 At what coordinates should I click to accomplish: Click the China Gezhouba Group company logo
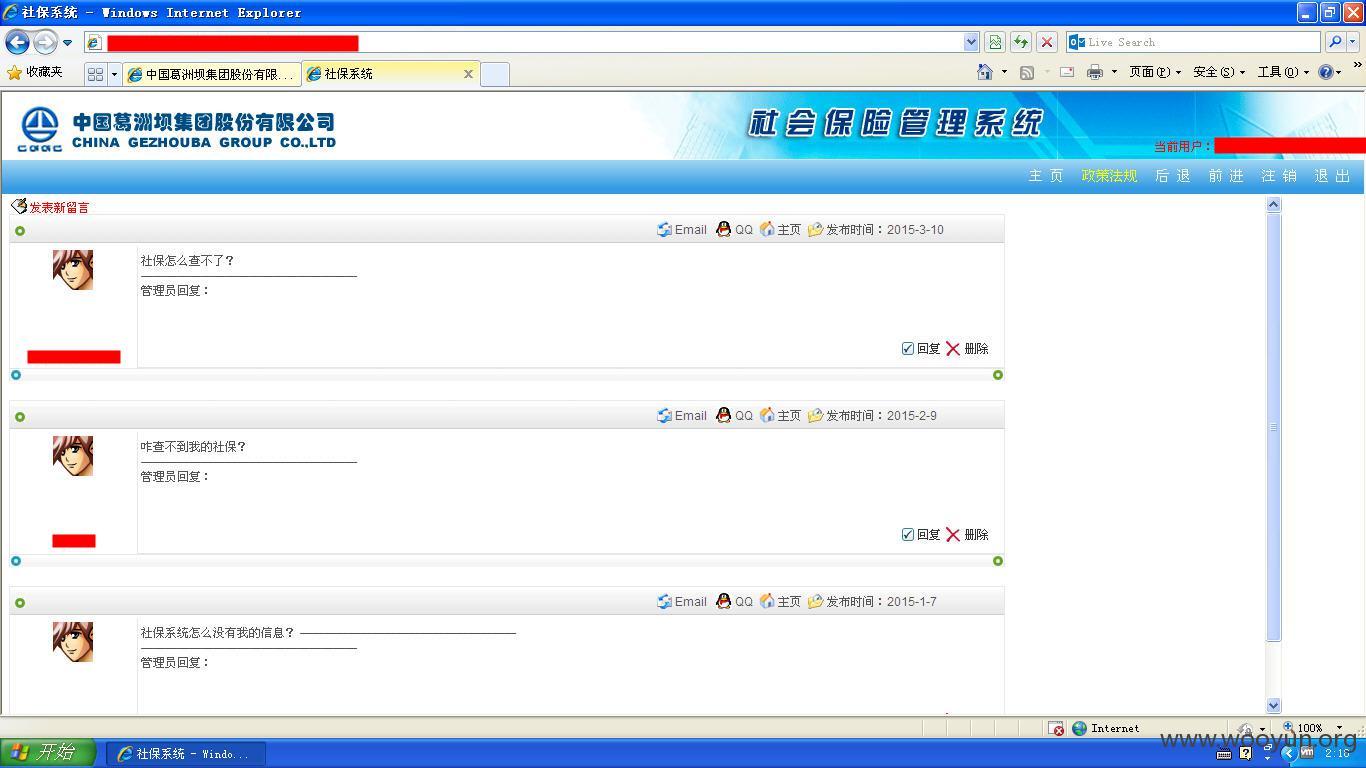pos(178,130)
